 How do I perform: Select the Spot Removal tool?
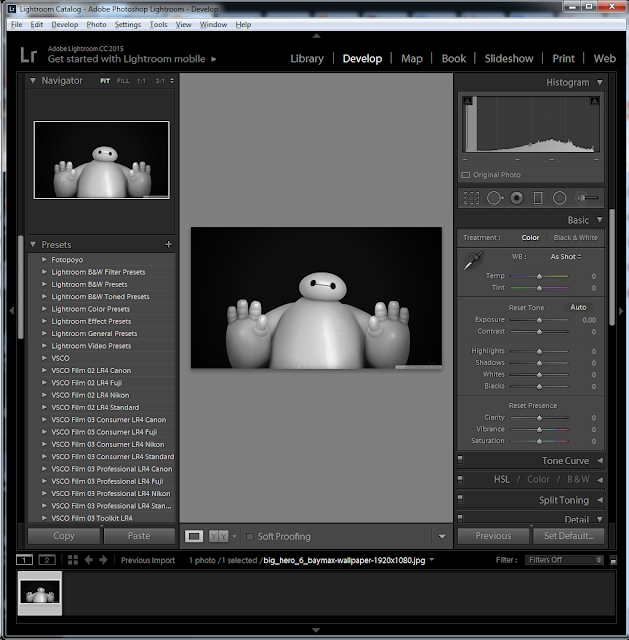point(495,198)
